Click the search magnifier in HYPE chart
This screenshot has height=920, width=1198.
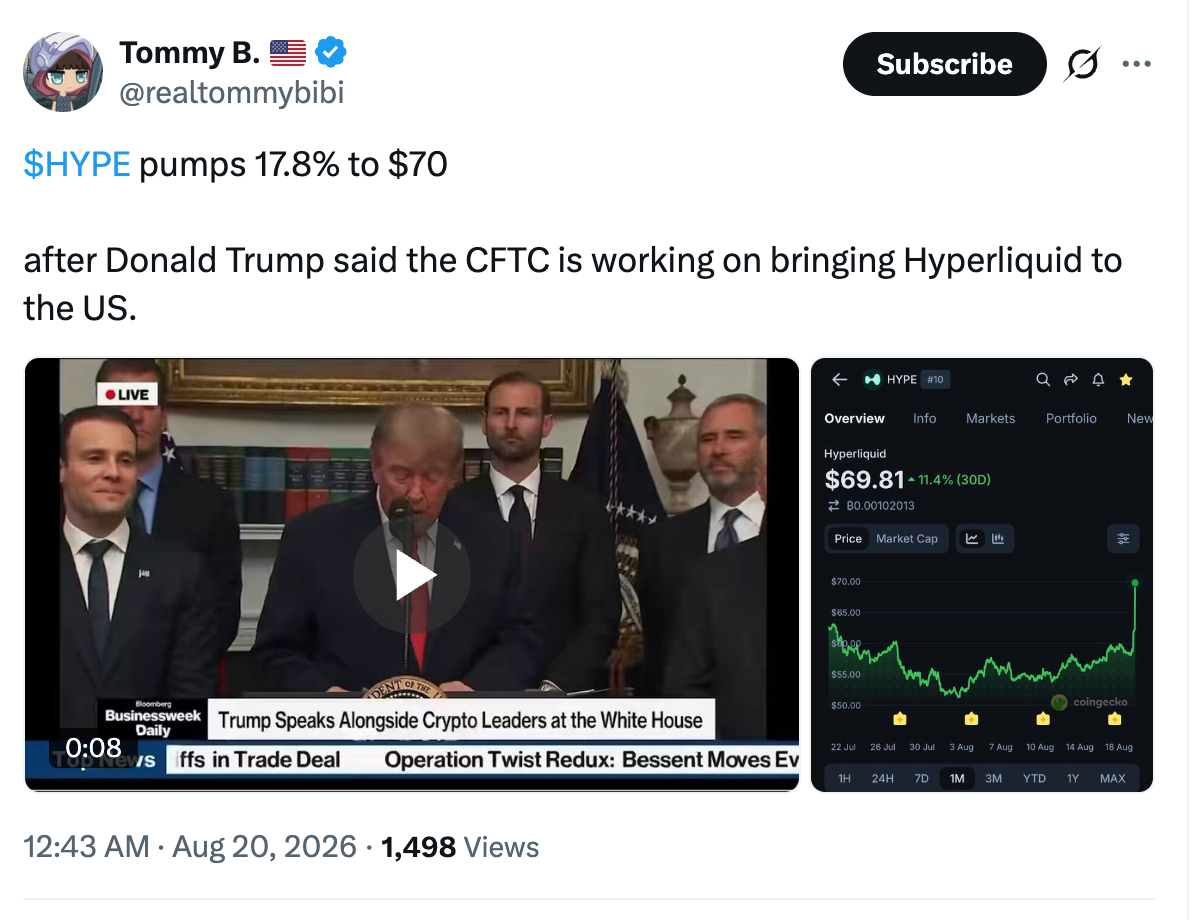click(1043, 380)
